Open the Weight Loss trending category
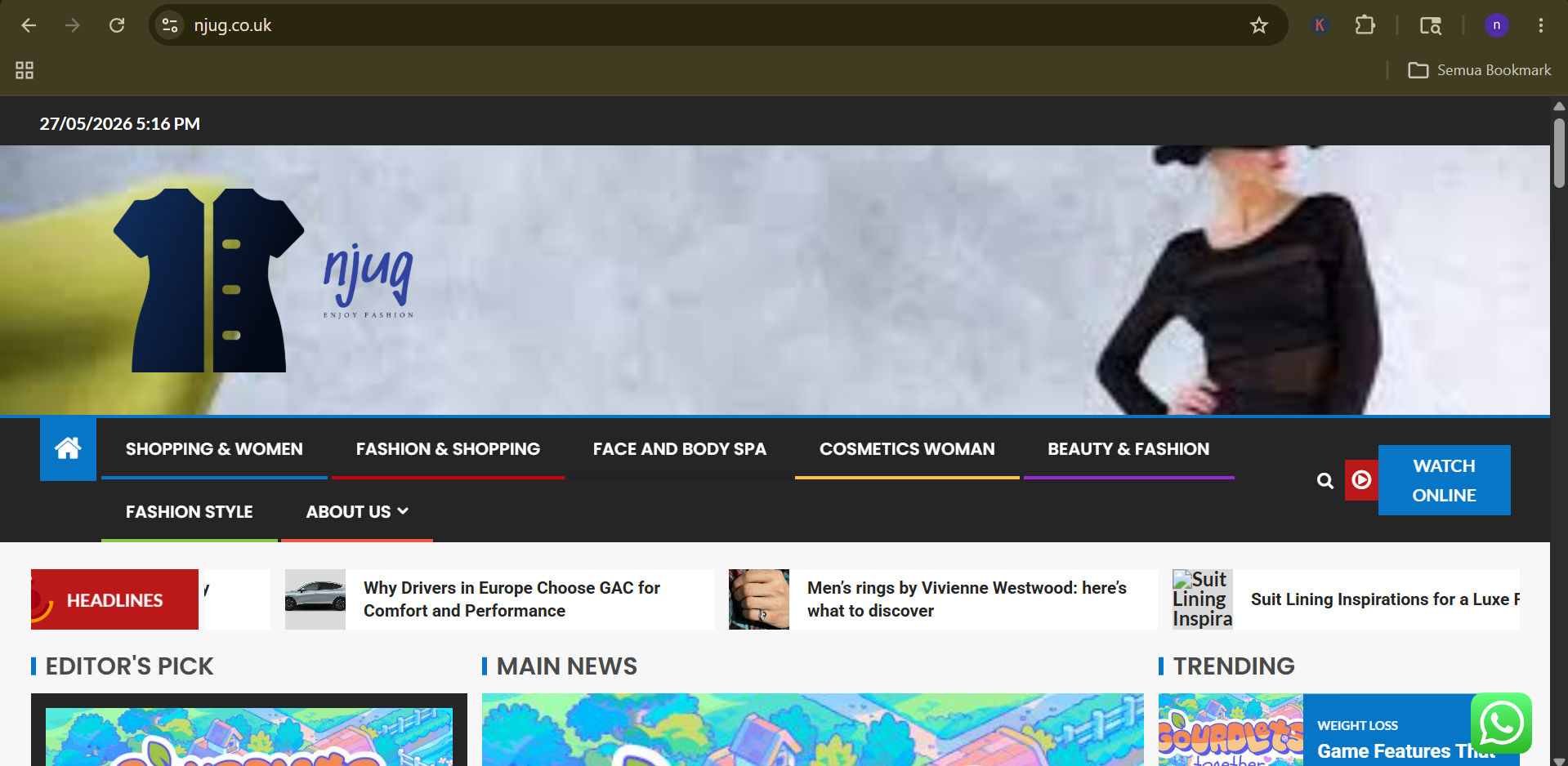Viewport: 1568px width, 766px height. 1357,725
